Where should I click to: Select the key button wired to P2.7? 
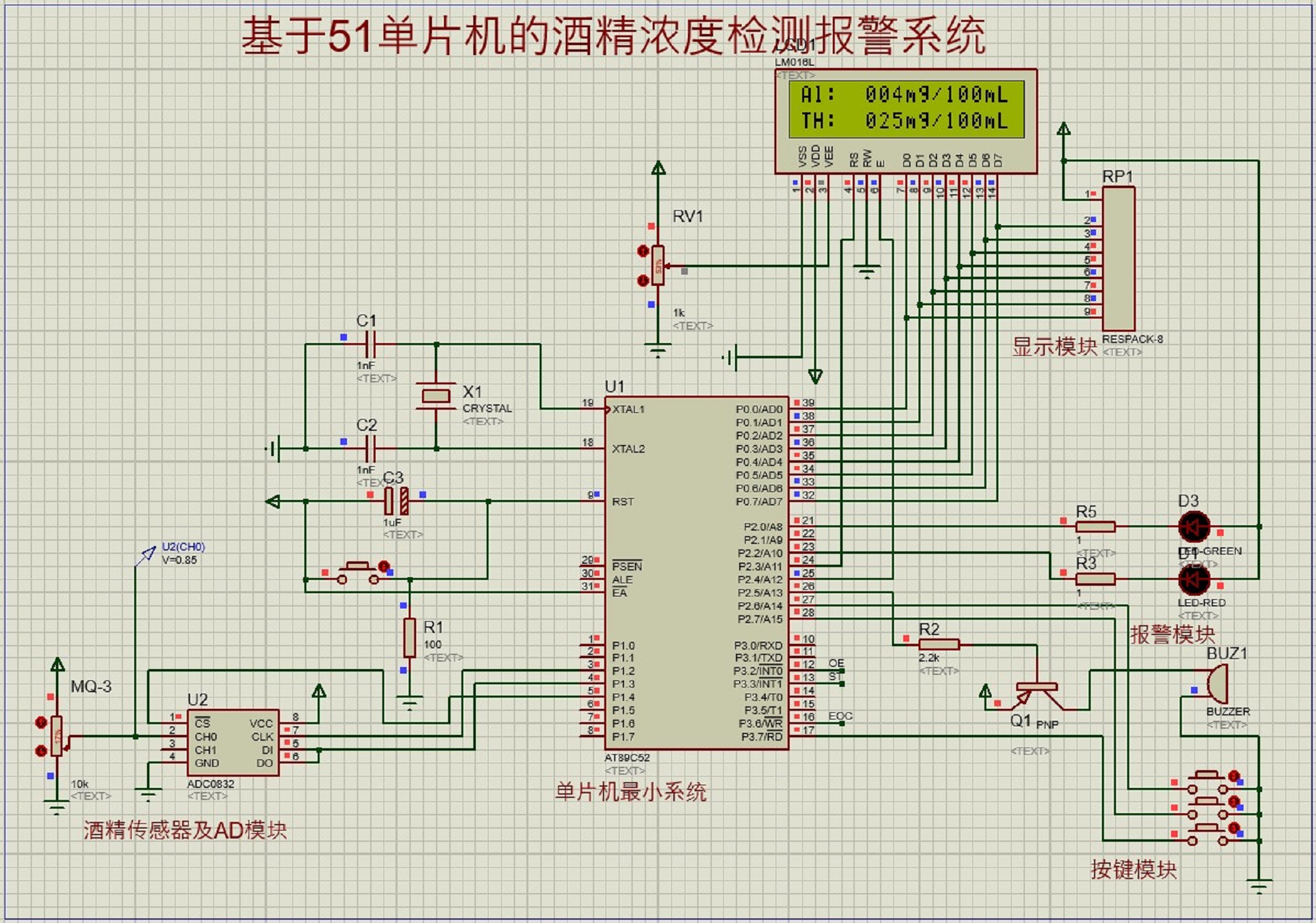1207,807
